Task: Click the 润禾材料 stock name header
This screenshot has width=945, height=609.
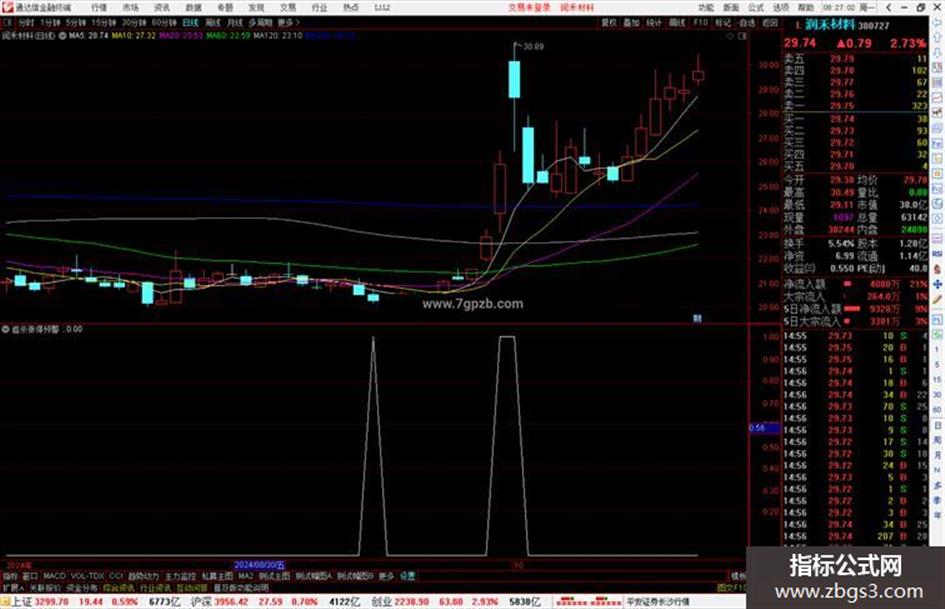Action: point(830,25)
